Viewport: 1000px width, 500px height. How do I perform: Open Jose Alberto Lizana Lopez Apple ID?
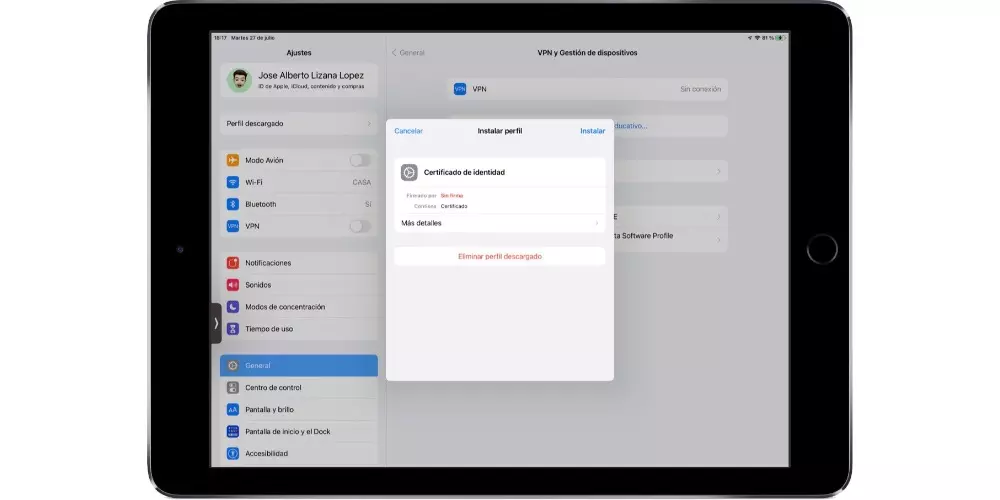(298, 80)
